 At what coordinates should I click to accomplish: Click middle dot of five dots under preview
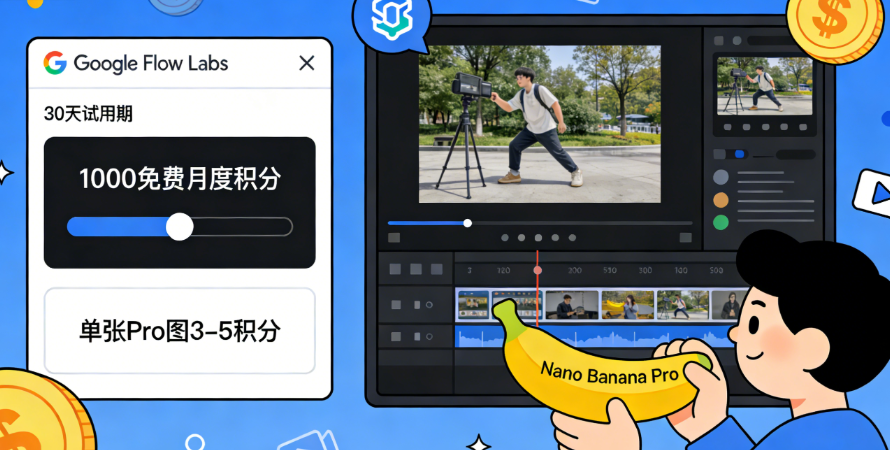click(x=538, y=238)
